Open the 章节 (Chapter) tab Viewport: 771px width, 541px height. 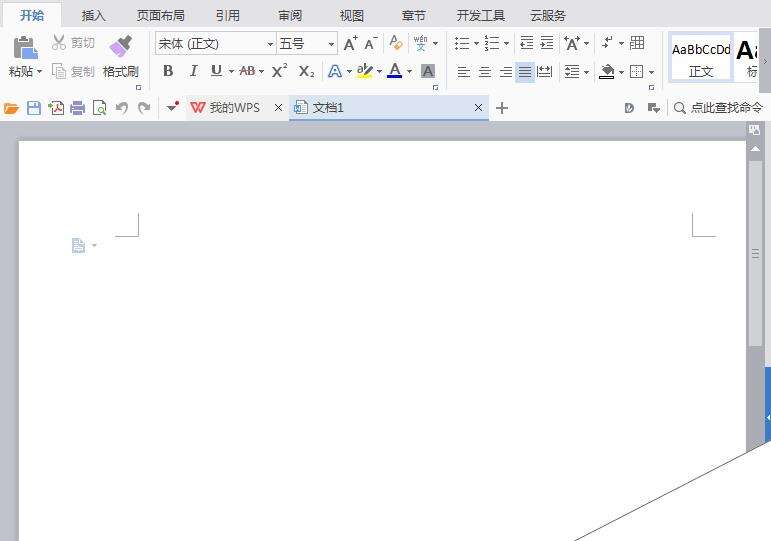[414, 16]
